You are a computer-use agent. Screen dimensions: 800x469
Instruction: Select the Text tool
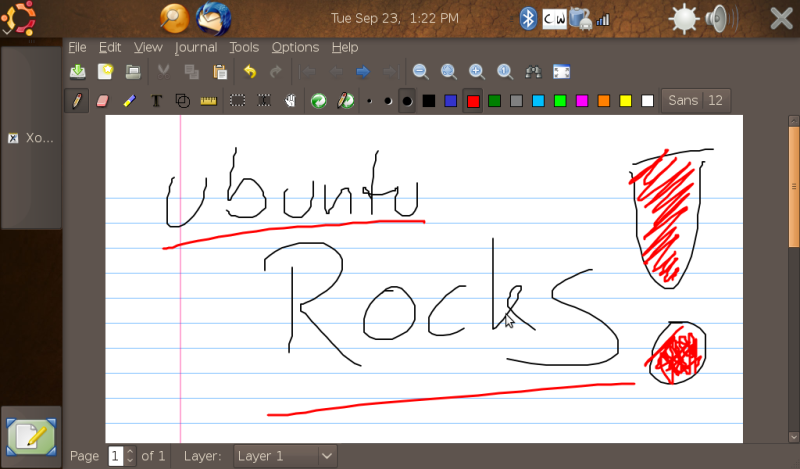pos(156,101)
